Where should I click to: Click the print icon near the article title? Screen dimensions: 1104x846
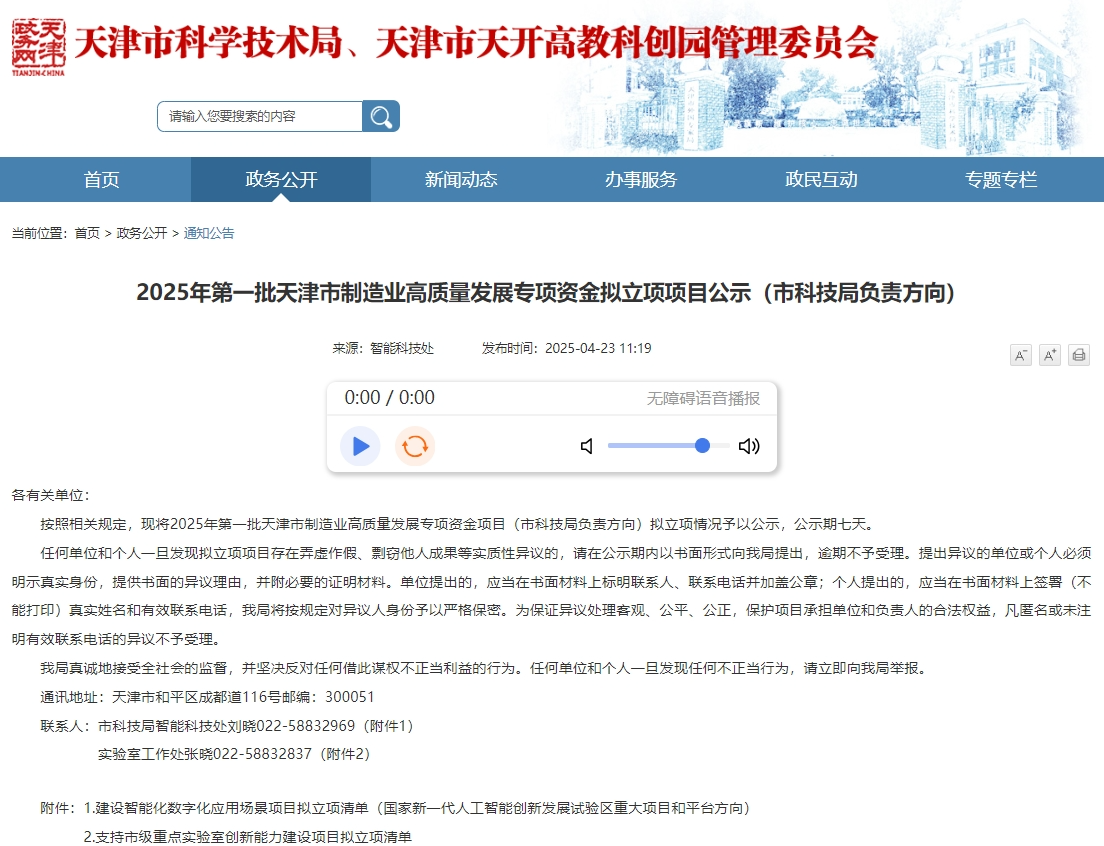pyautogui.click(x=1078, y=355)
